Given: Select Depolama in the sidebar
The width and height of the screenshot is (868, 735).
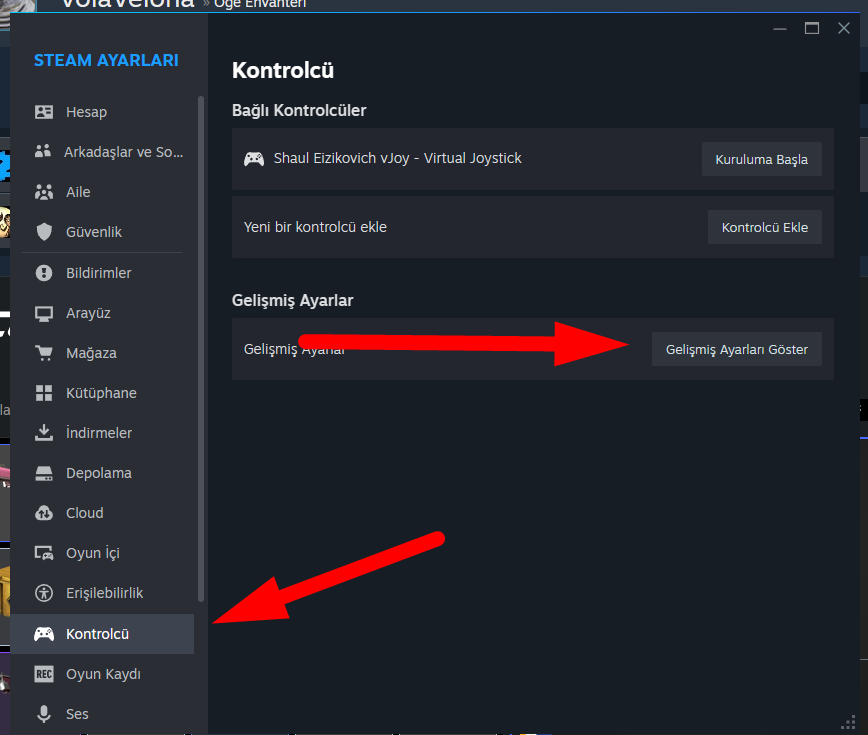Looking at the screenshot, I should (x=102, y=473).
